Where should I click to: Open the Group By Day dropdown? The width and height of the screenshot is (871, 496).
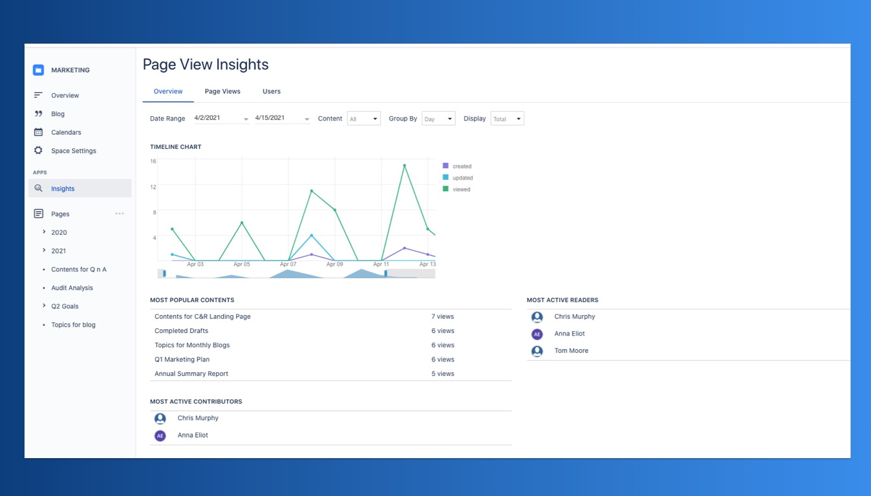[x=438, y=119]
